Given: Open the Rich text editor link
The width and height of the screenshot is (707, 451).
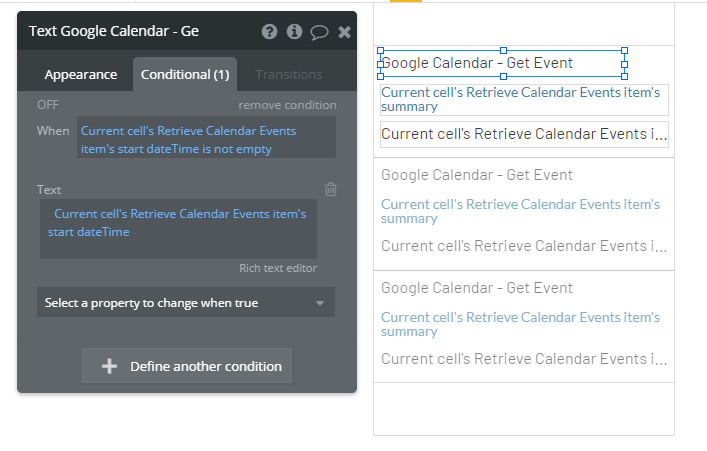Looking at the screenshot, I should [278, 268].
